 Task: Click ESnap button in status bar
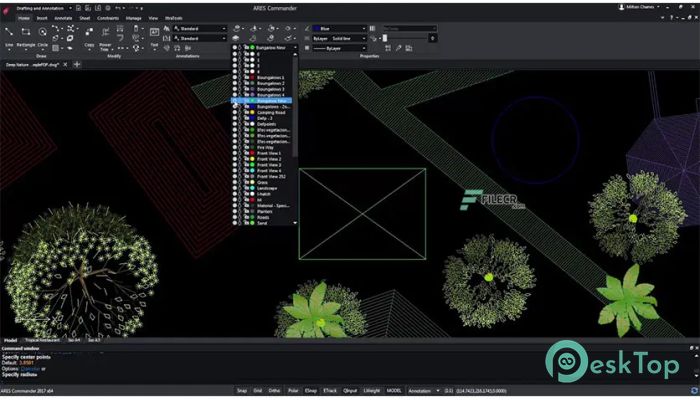(x=311, y=391)
